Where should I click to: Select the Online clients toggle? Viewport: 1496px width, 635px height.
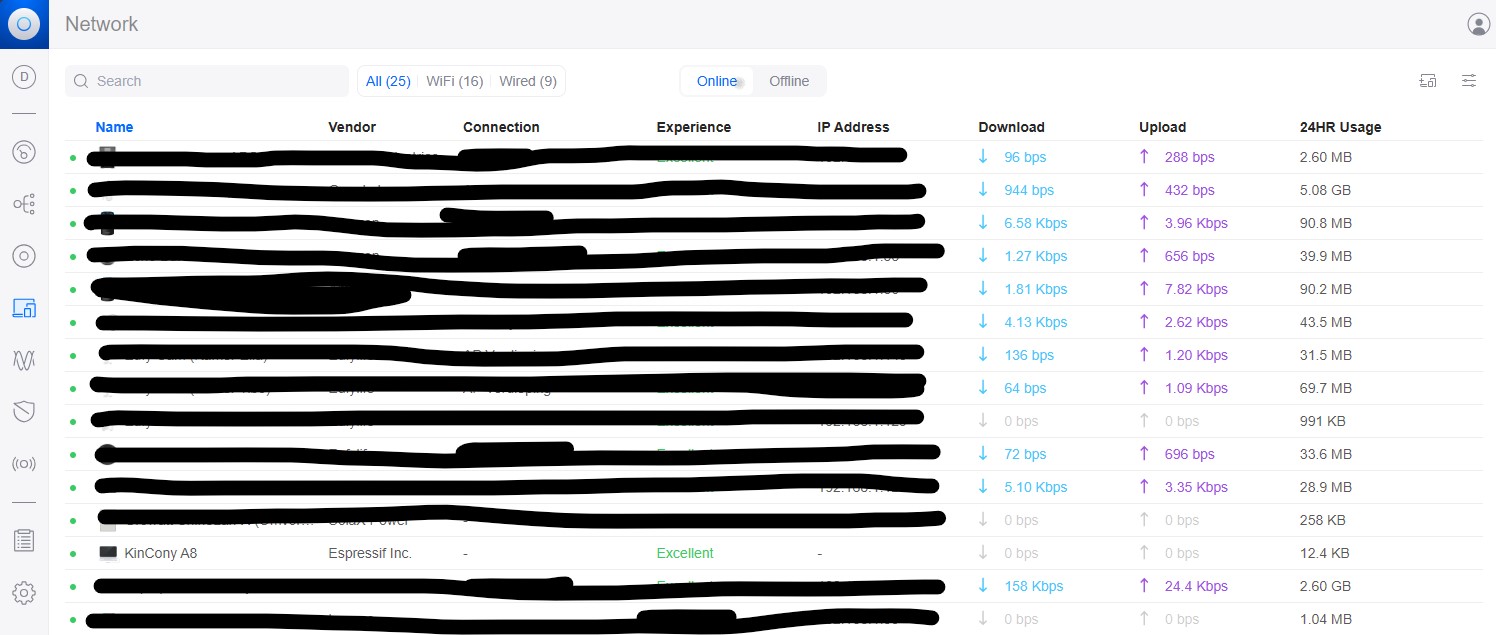tap(717, 81)
